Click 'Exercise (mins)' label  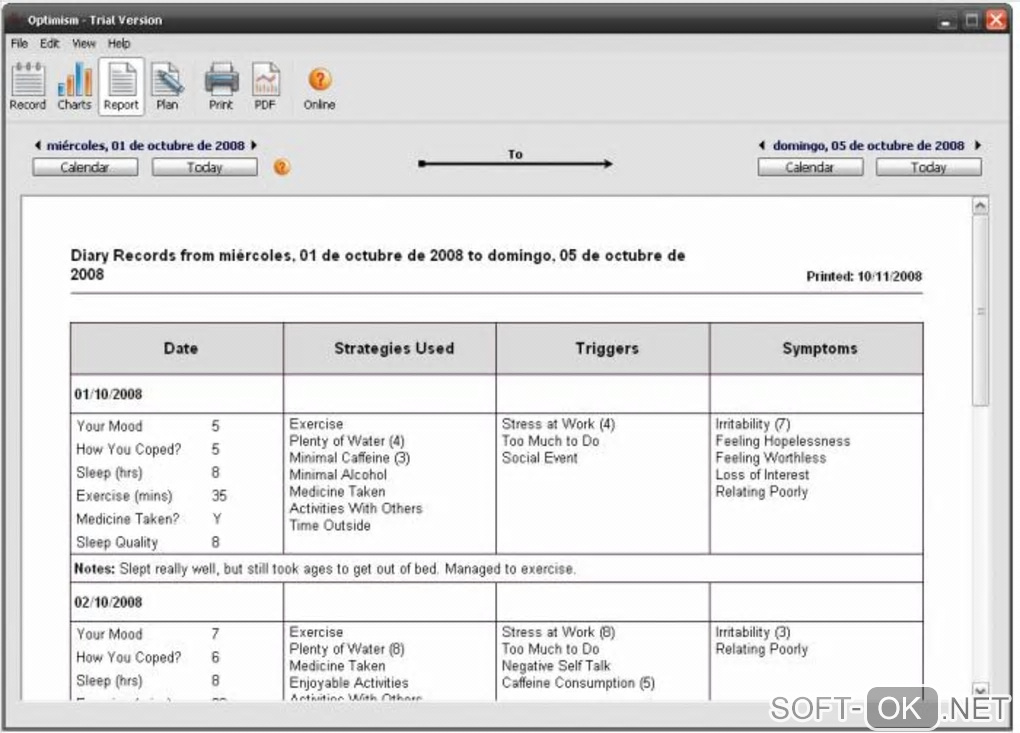[124, 496]
